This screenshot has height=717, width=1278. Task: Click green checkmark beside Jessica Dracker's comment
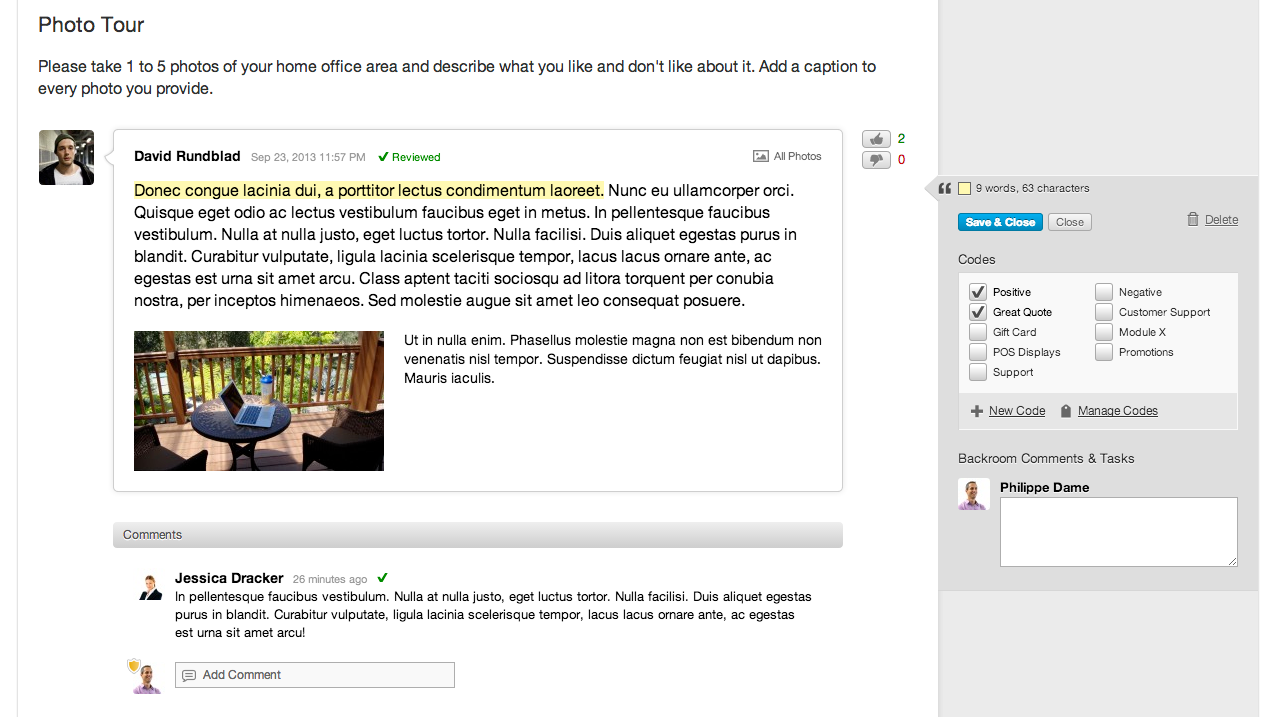point(382,578)
